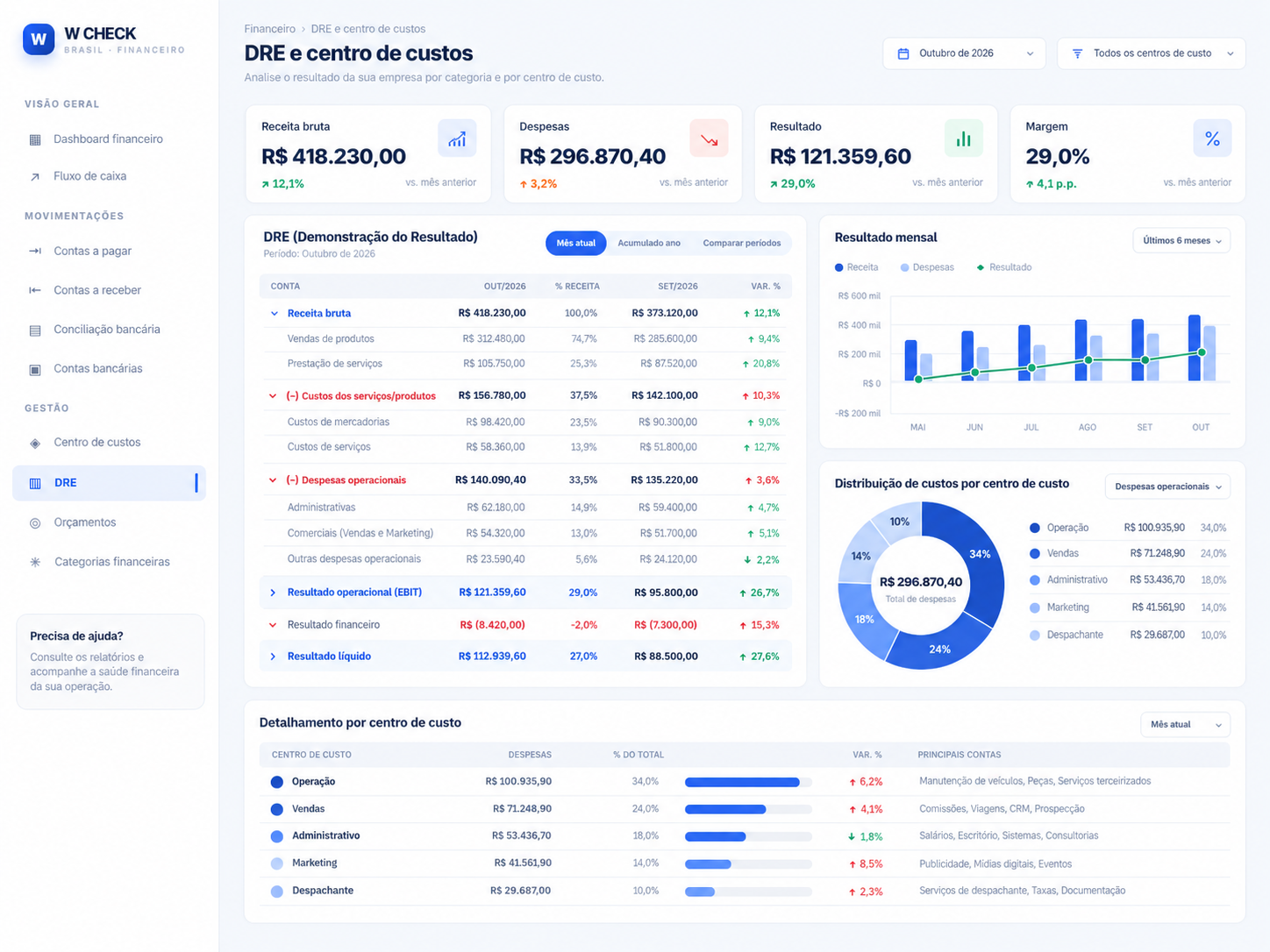Click the Operação color dot in donut legend
The height and width of the screenshot is (952, 1270).
1035,528
